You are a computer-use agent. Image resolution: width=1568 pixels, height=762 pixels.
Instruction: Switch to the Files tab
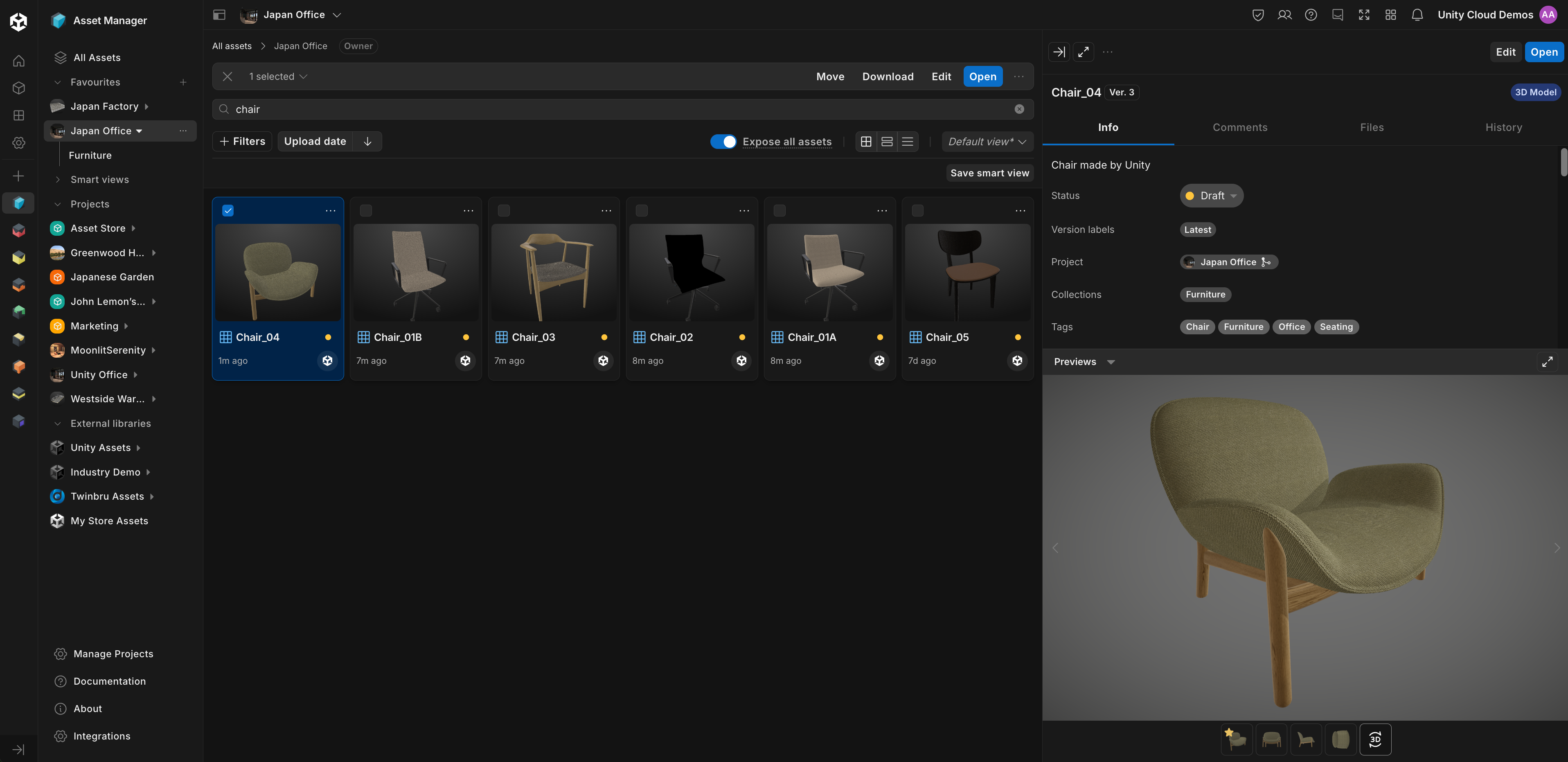pyautogui.click(x=1372, y=127)
